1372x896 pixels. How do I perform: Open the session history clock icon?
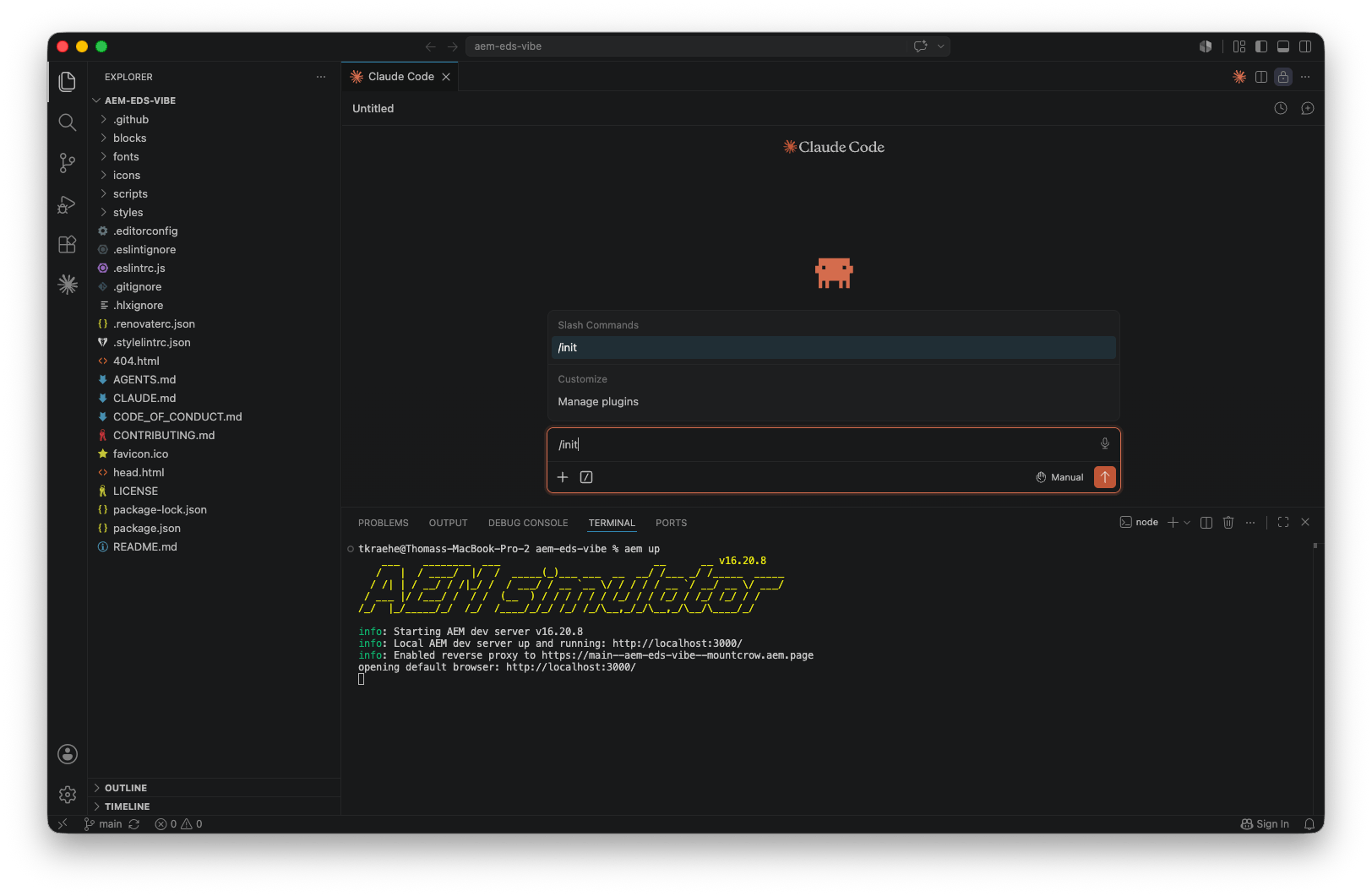pyautogui.click(x=1281, y=108)
